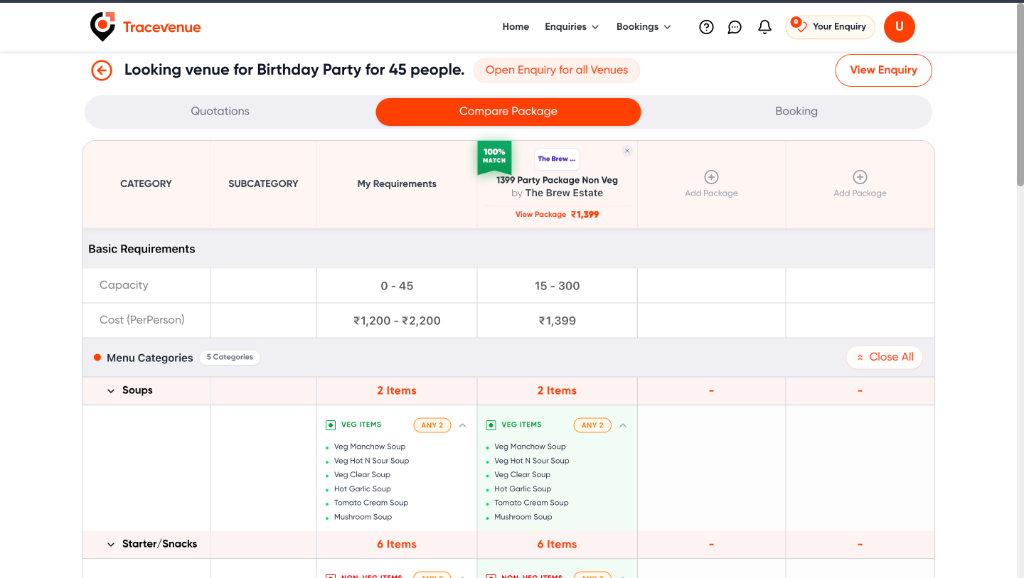Click the 15 - 300 capacity cell

coord(557,285)
